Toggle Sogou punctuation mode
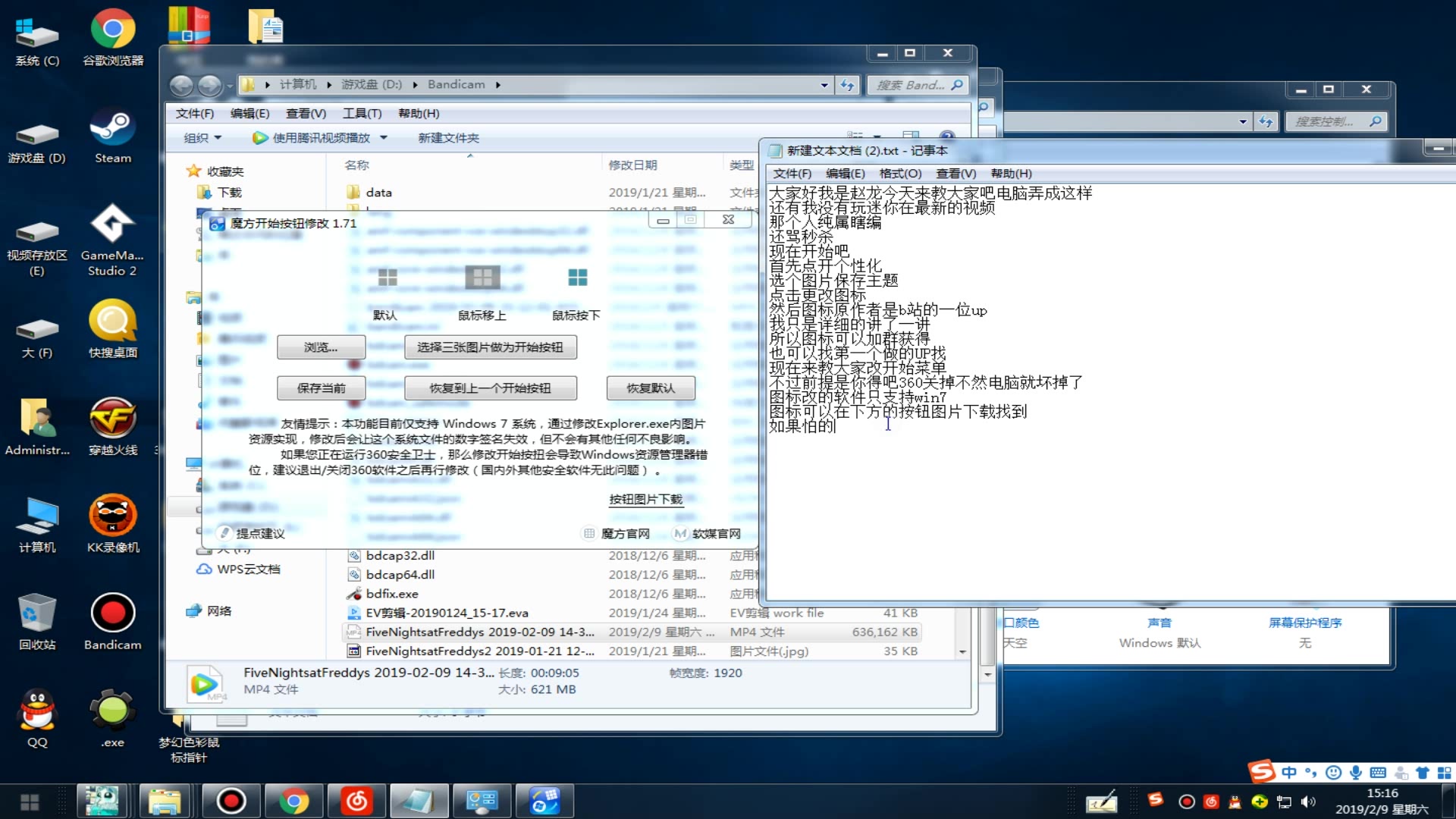This screenshot has height=819, width=1456. 1311,773
